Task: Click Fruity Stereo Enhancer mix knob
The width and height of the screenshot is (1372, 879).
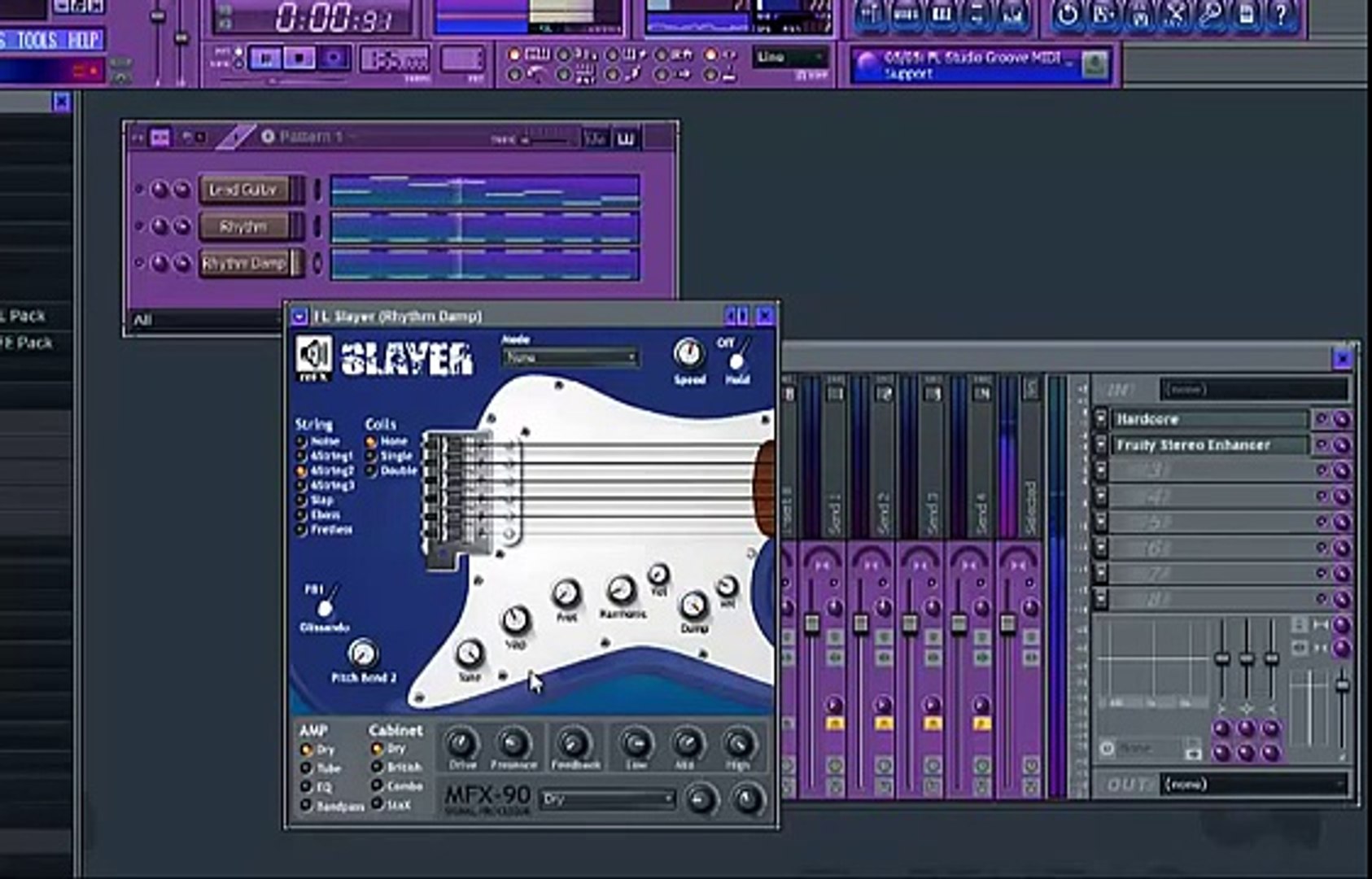Action: point(1341,445)
